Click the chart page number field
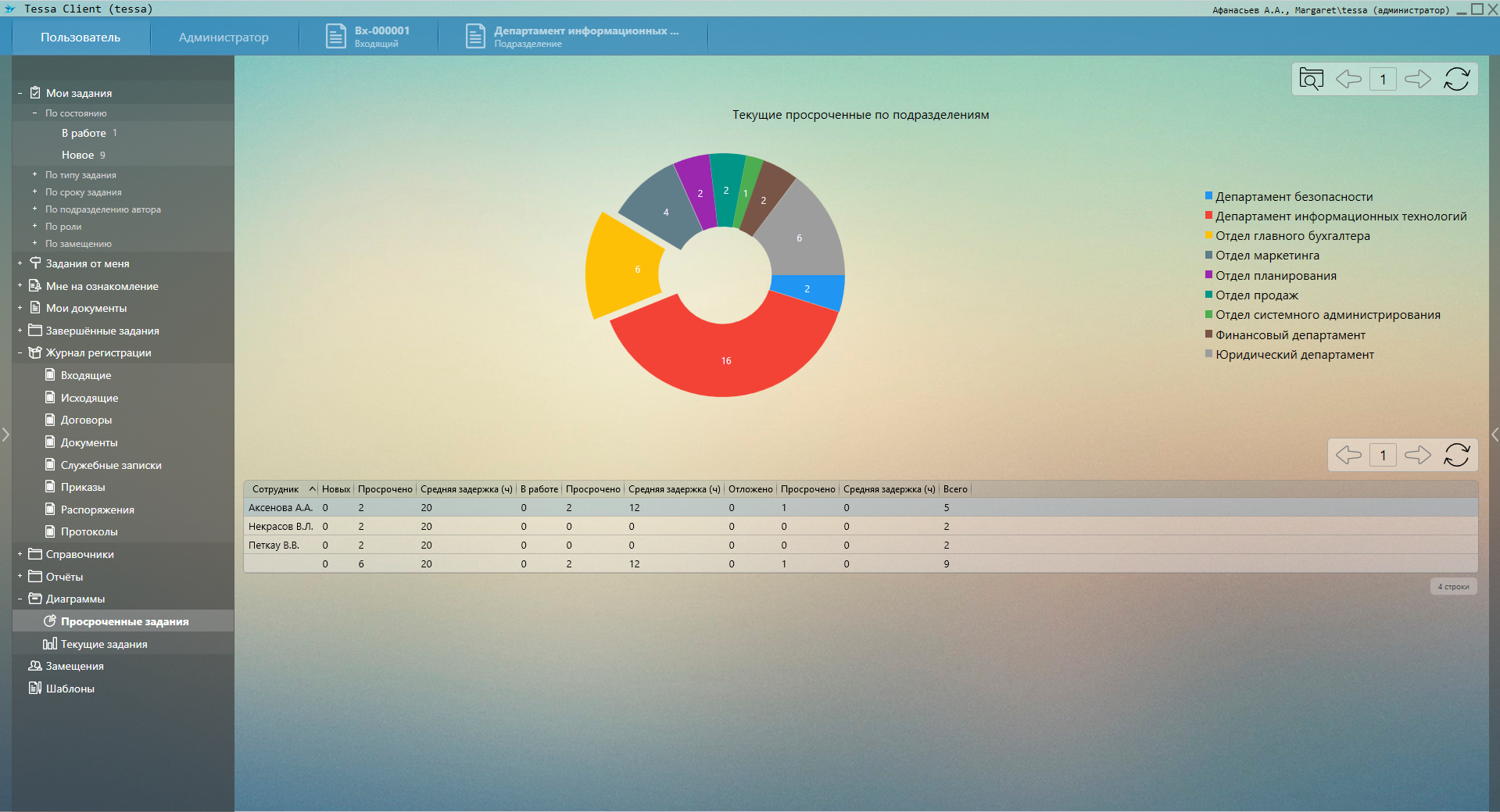This screenshot has height=812, width=1500. tap(1383, 79)
